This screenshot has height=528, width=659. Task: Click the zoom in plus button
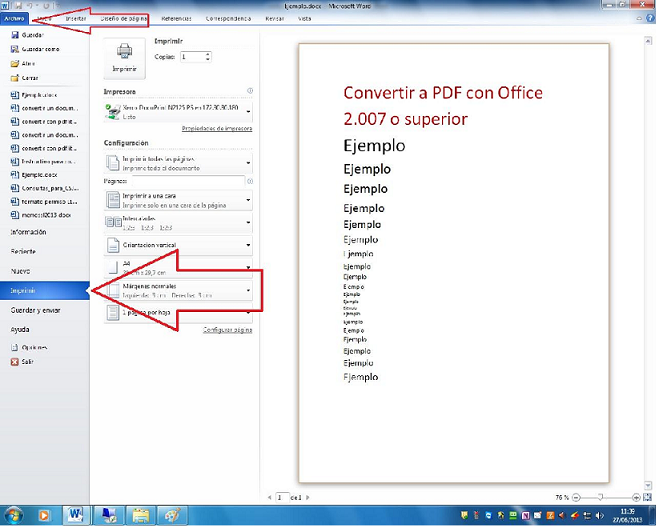[636, 498]
